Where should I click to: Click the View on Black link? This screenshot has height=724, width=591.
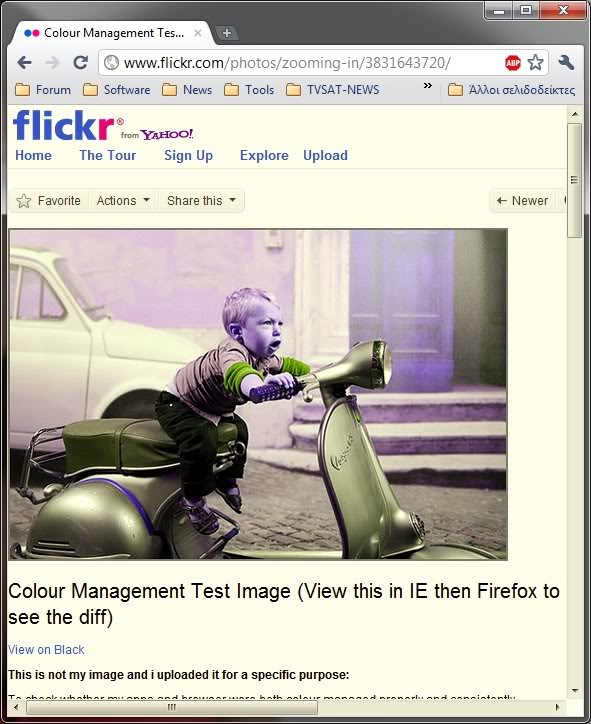coord(46,650)
